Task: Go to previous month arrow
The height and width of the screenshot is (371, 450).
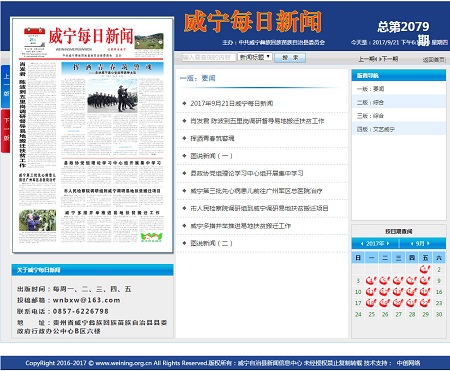Action: [x=412, y=244]
